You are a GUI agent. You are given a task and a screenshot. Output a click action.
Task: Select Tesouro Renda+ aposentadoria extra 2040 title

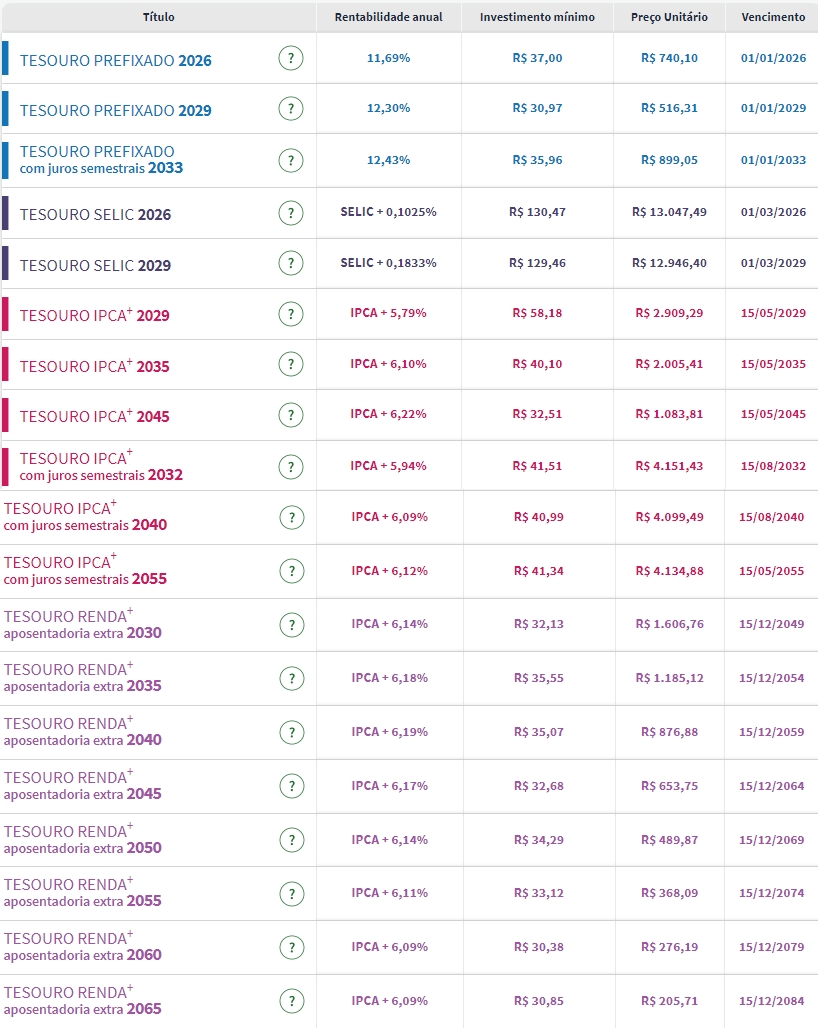[x=82, y=731]
